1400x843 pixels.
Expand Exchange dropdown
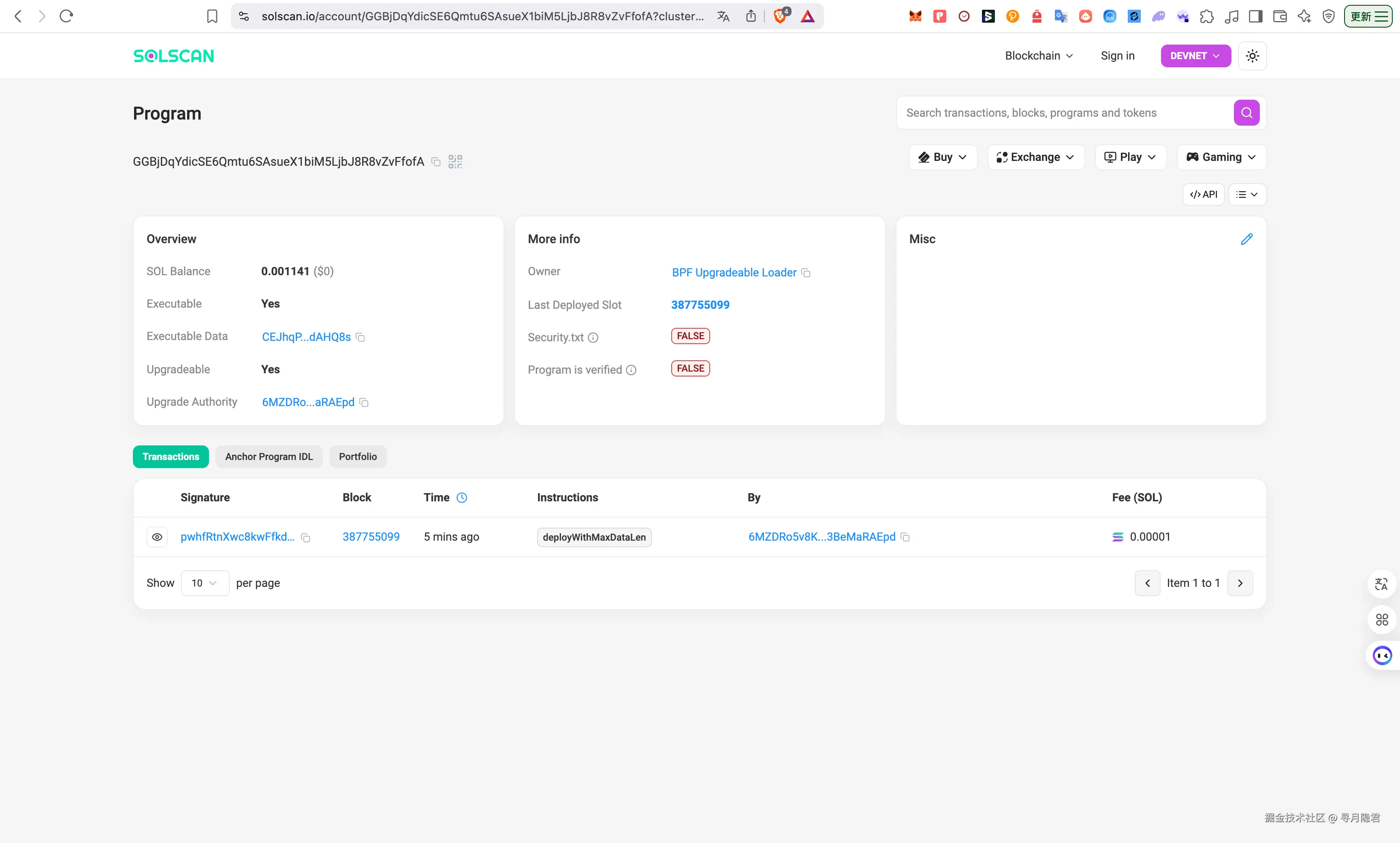tap(1035, 157)
